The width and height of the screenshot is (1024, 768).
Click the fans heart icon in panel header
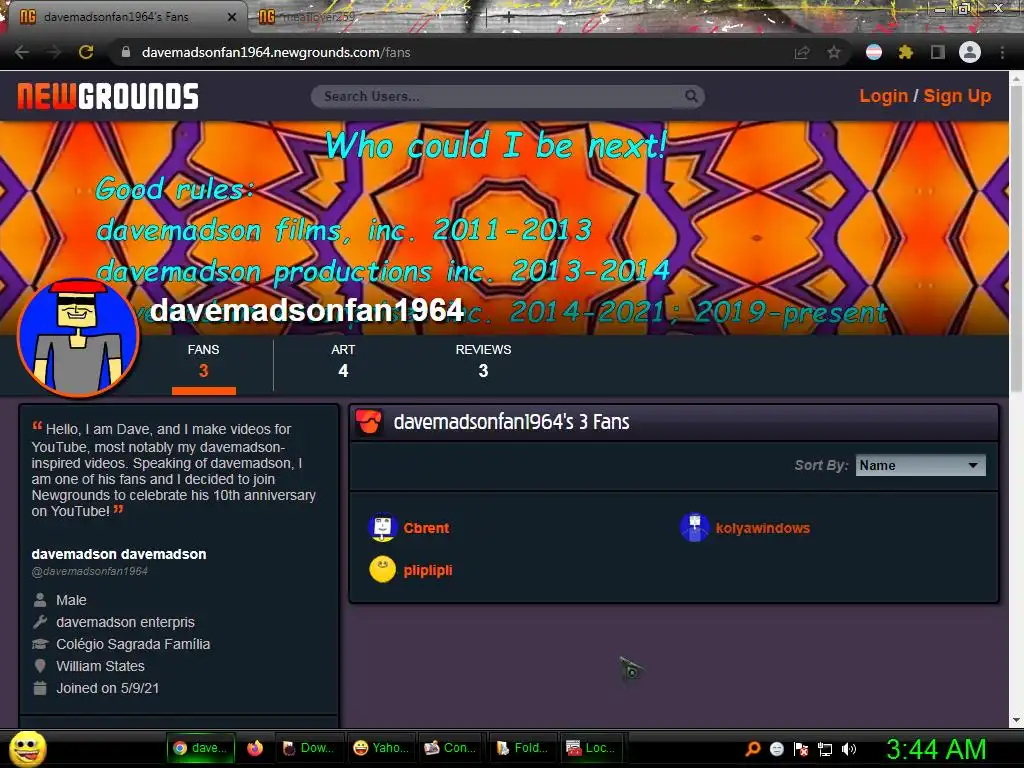pyautogui.click(x=368, y=422)
